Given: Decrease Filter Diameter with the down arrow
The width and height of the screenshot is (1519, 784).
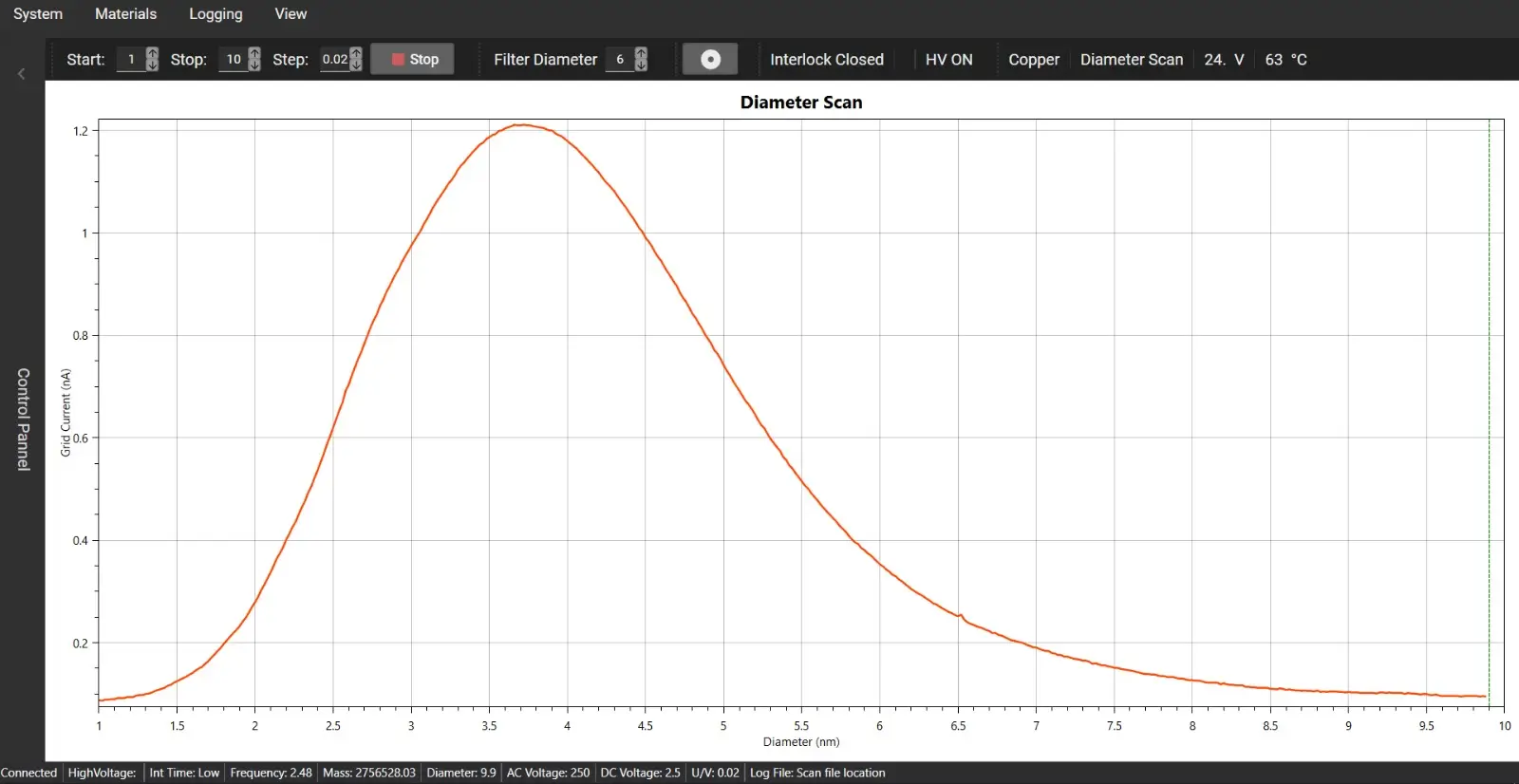Looking at the screenshot, I should point(641,65).
